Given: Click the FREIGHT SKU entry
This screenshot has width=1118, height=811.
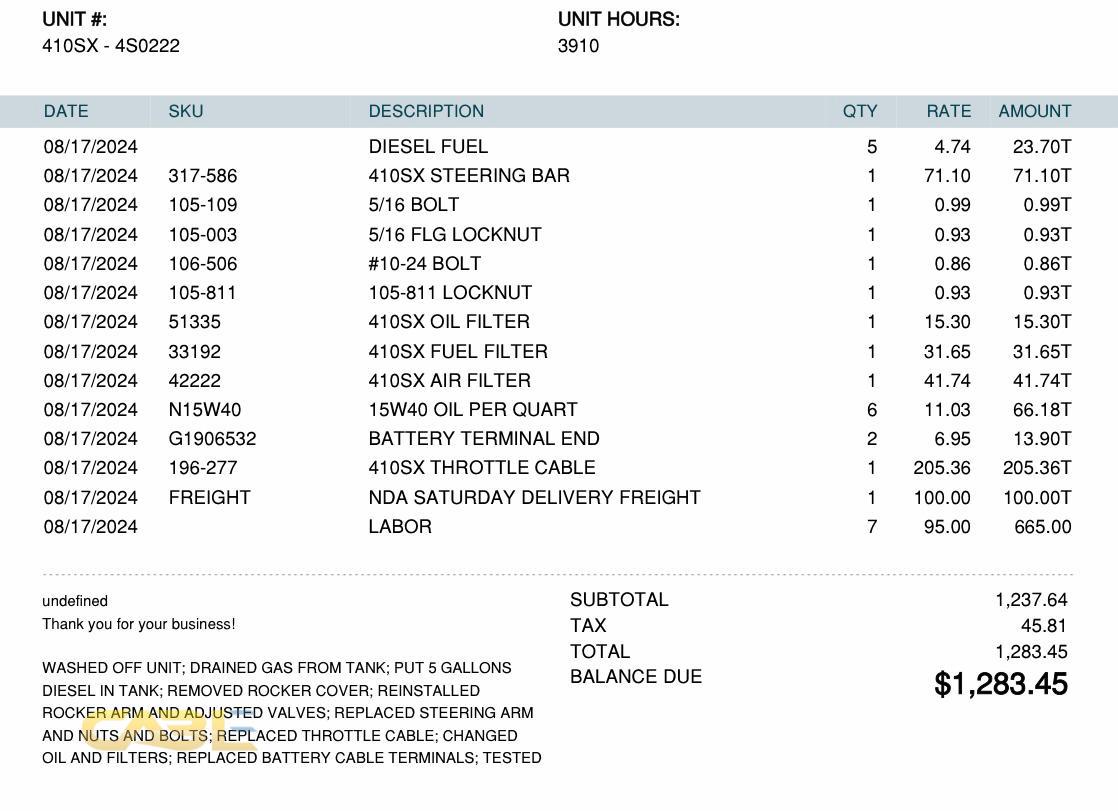Looking at the screenshot, I should point(209,498).
